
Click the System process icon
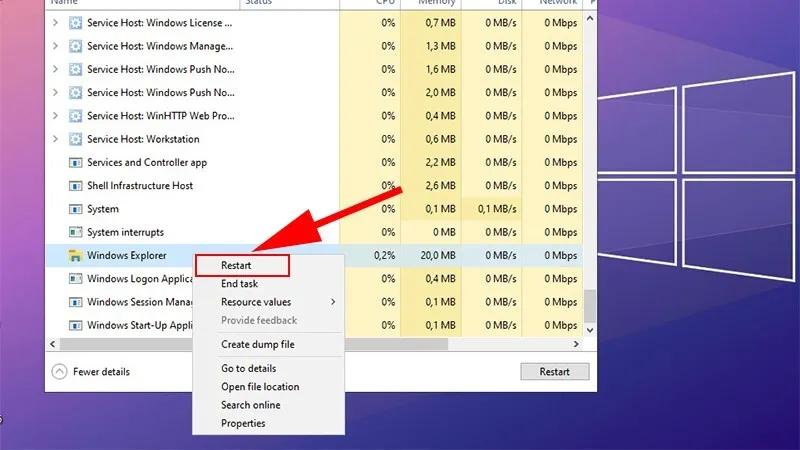[x=76, y=209]
